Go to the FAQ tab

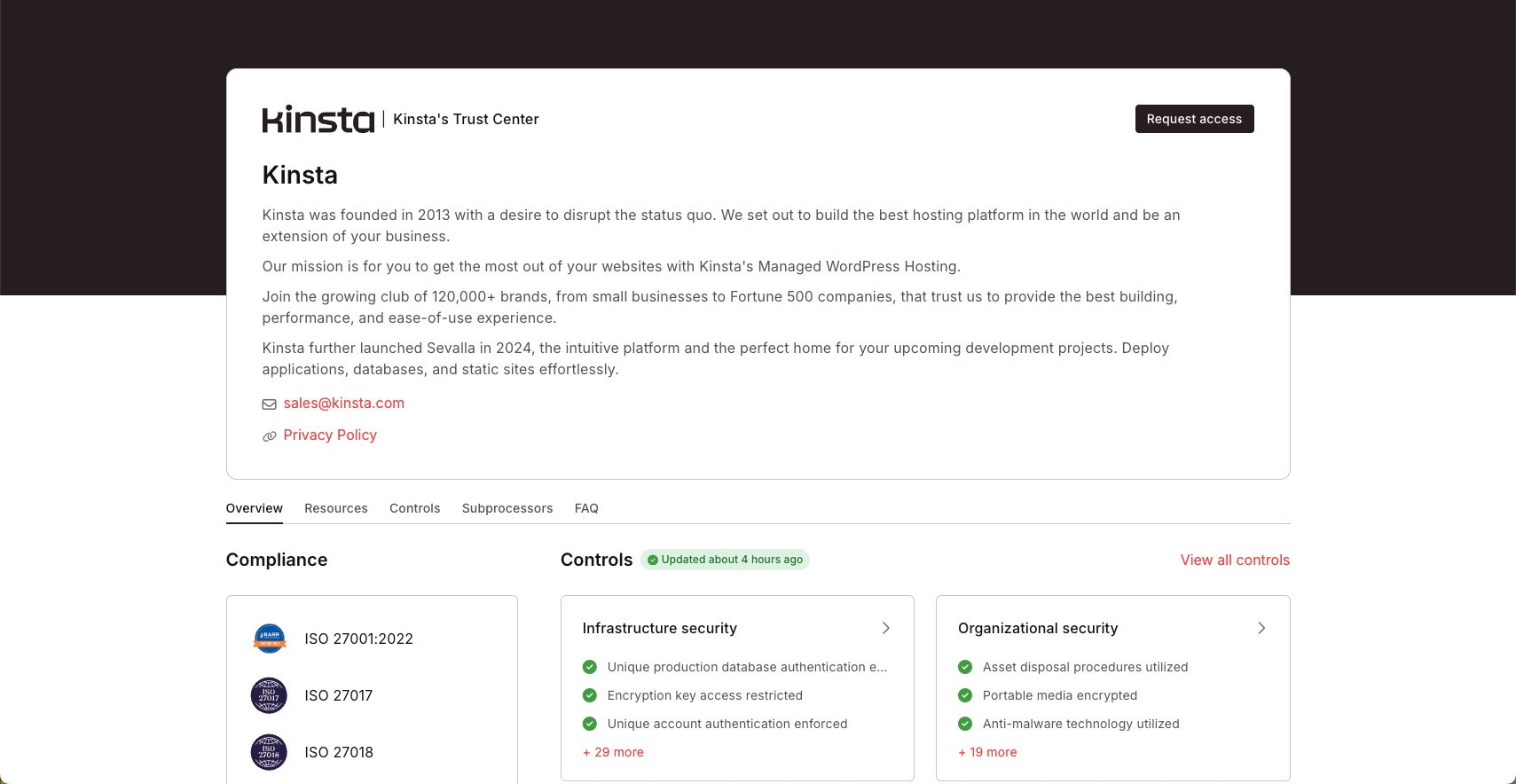586,508
